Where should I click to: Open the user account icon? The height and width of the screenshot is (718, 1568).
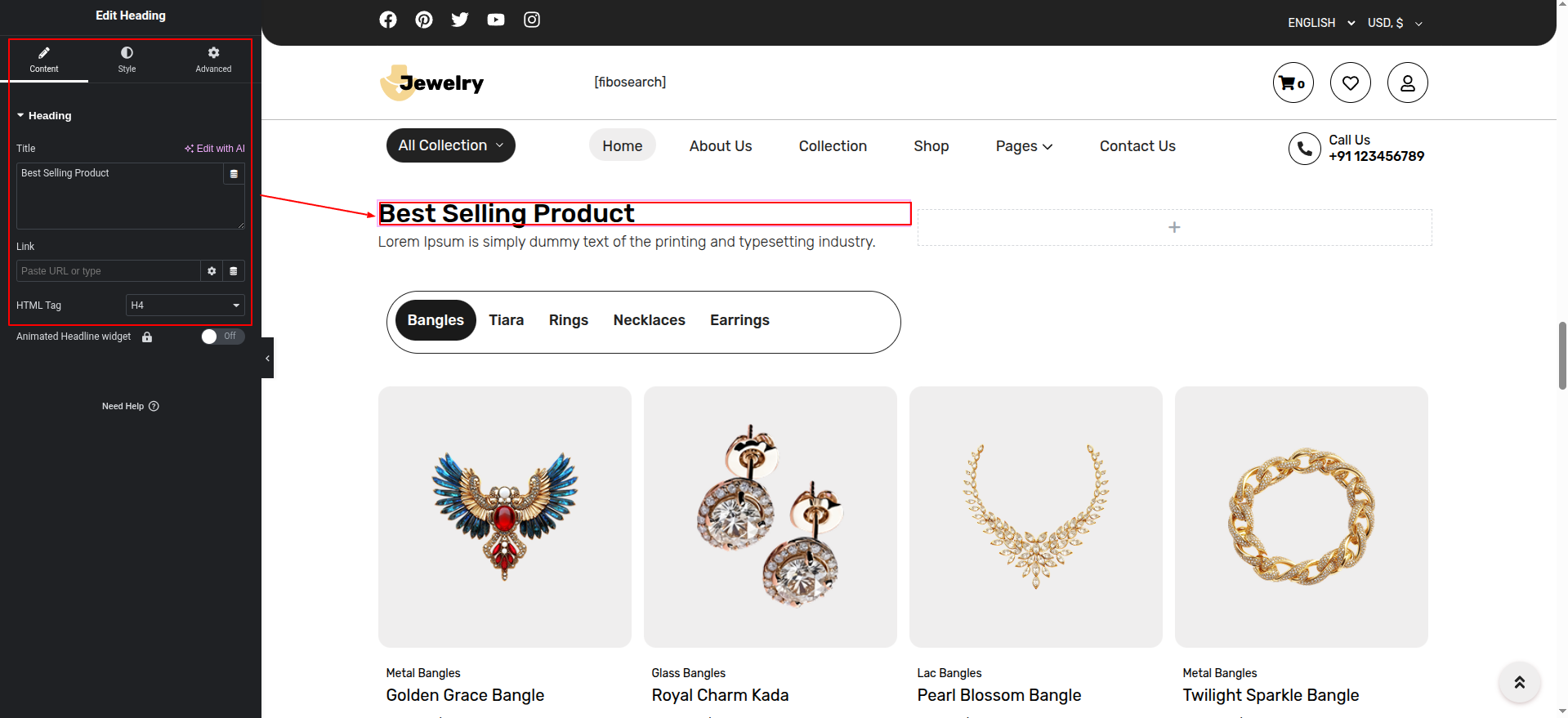point(1407,83)
